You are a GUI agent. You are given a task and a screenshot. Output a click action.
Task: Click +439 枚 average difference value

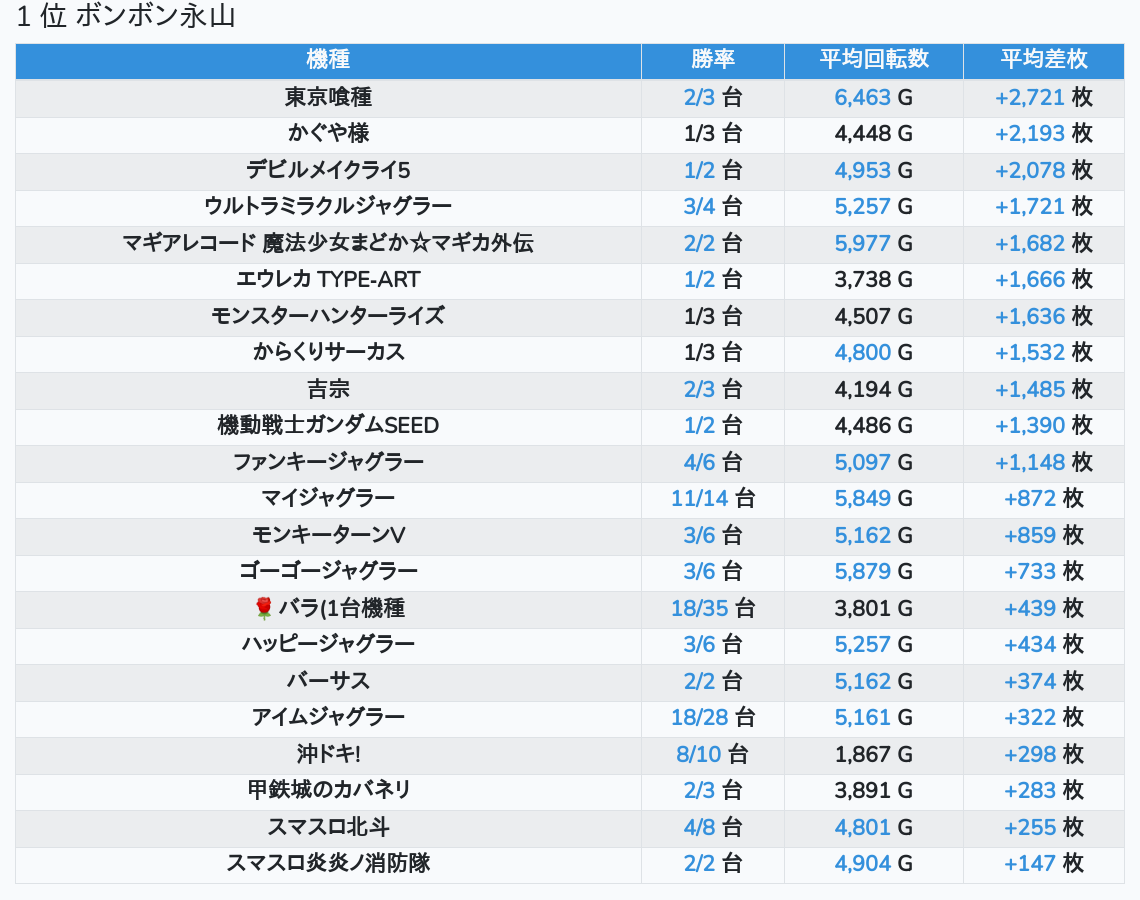tap(1043, 608)
